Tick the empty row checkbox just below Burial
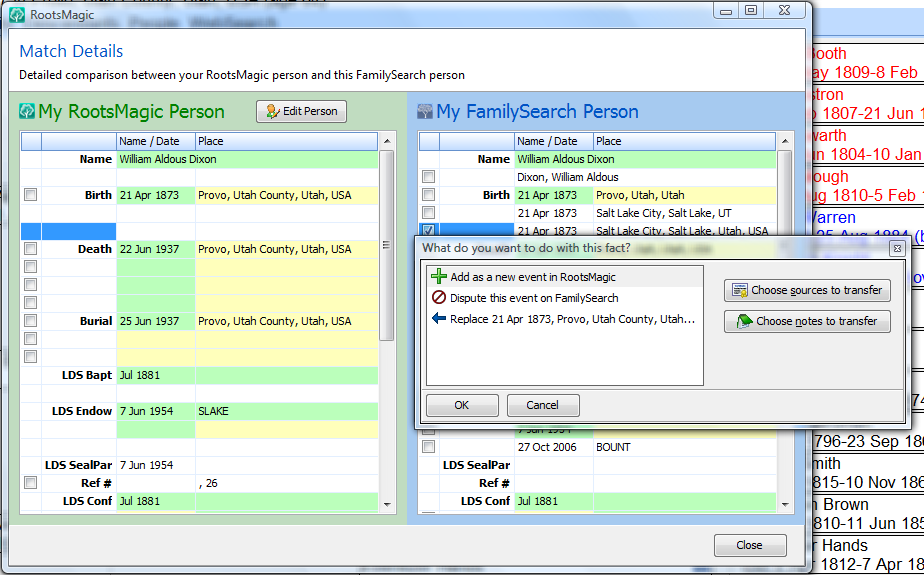Image resolution: width=924 pixels, height=575 pixels. (x=31, y=339)
